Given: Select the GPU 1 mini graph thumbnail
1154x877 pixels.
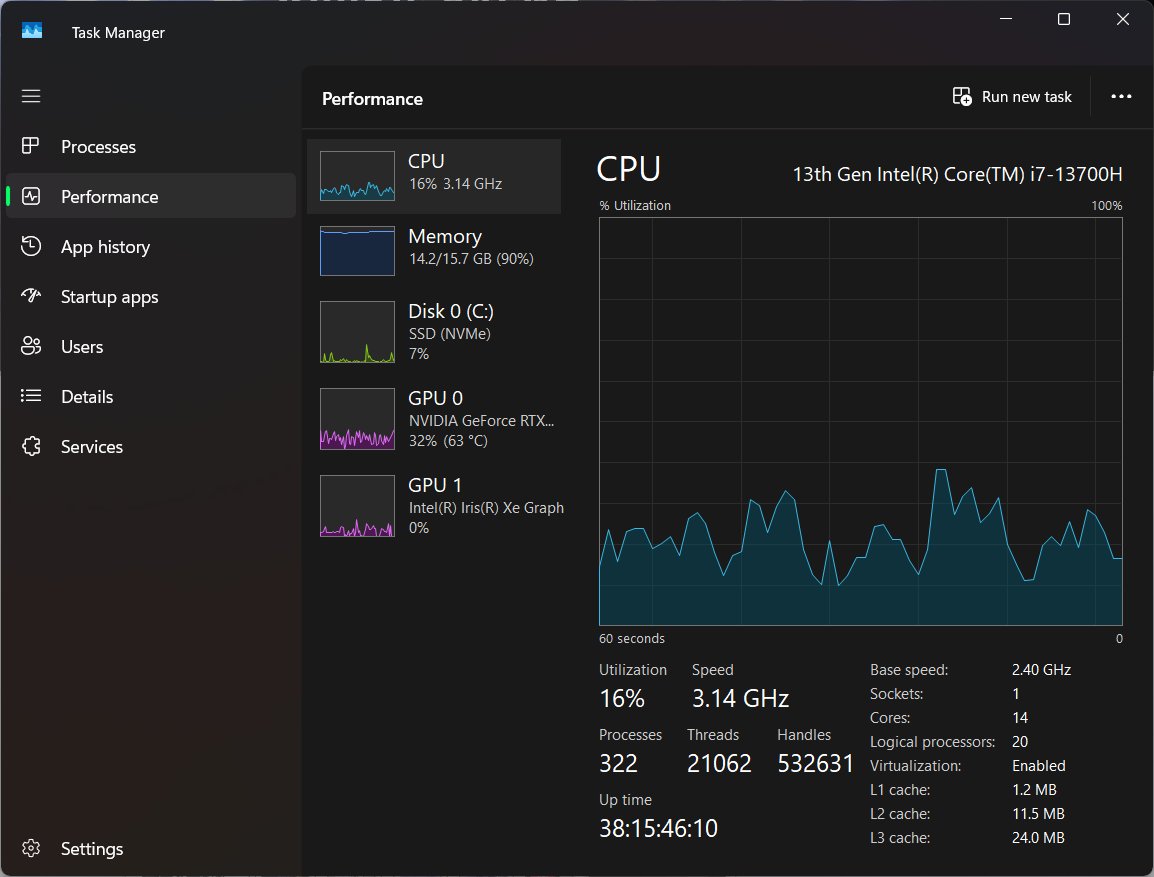Looking at the screenshot, I should (x=357, y=505).
